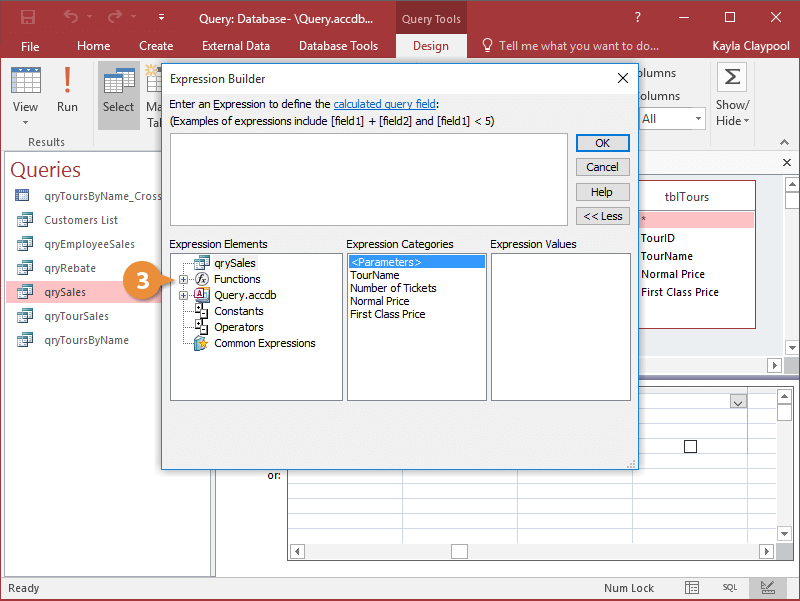This screenshot has width=800, height=601.
Task: Click the Totals sigma icon in Show/Hide
Action: 731,76
